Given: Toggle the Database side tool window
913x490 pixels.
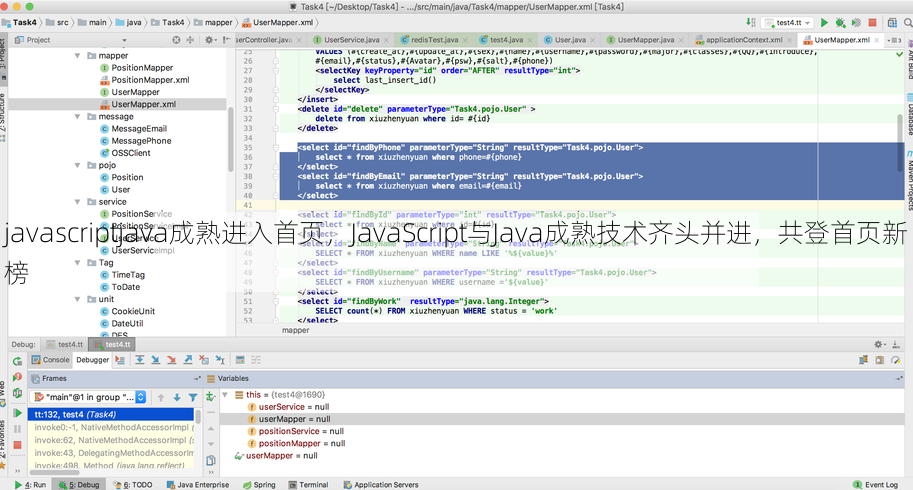Looking at the screenshot, I should [910, 114].
